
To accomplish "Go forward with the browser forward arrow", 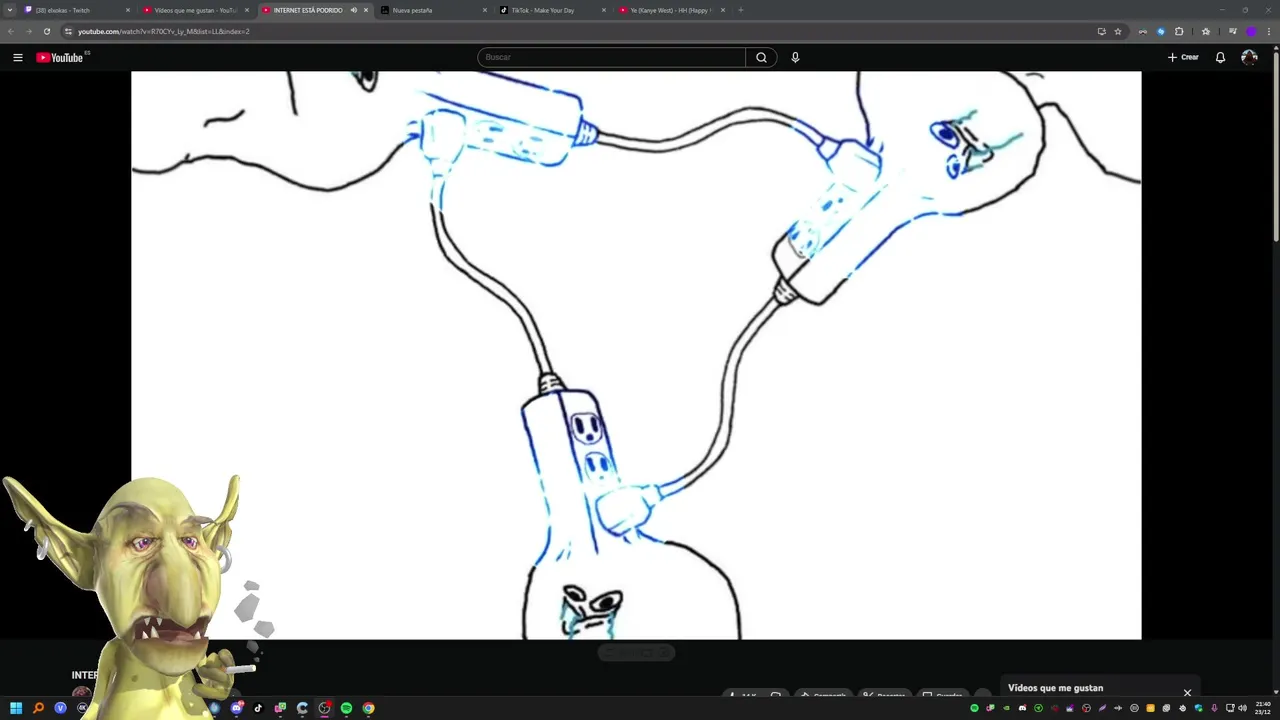I will coord(28,31).
